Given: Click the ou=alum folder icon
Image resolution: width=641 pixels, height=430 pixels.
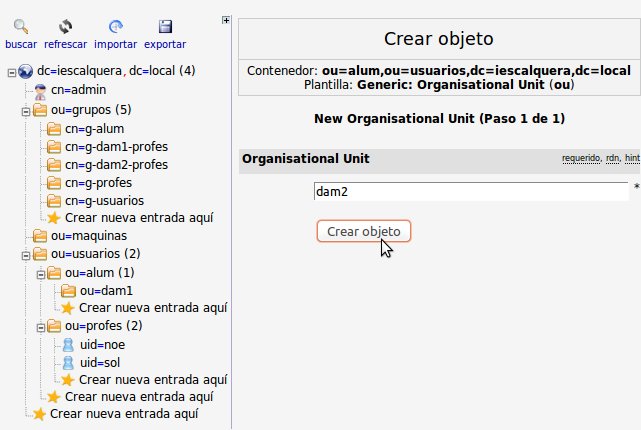Looking at the screenshot, I should click(54, 273).
